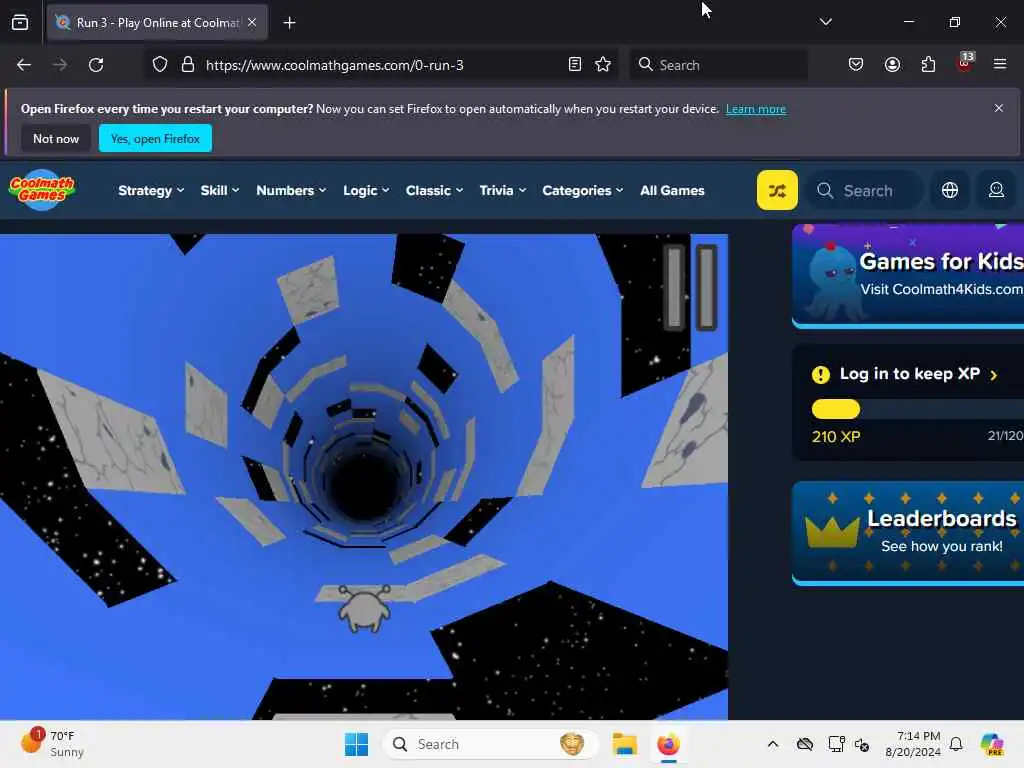Open the notifications bell icon
This screenshot has height=768, width=1024.
click(956, 744)
